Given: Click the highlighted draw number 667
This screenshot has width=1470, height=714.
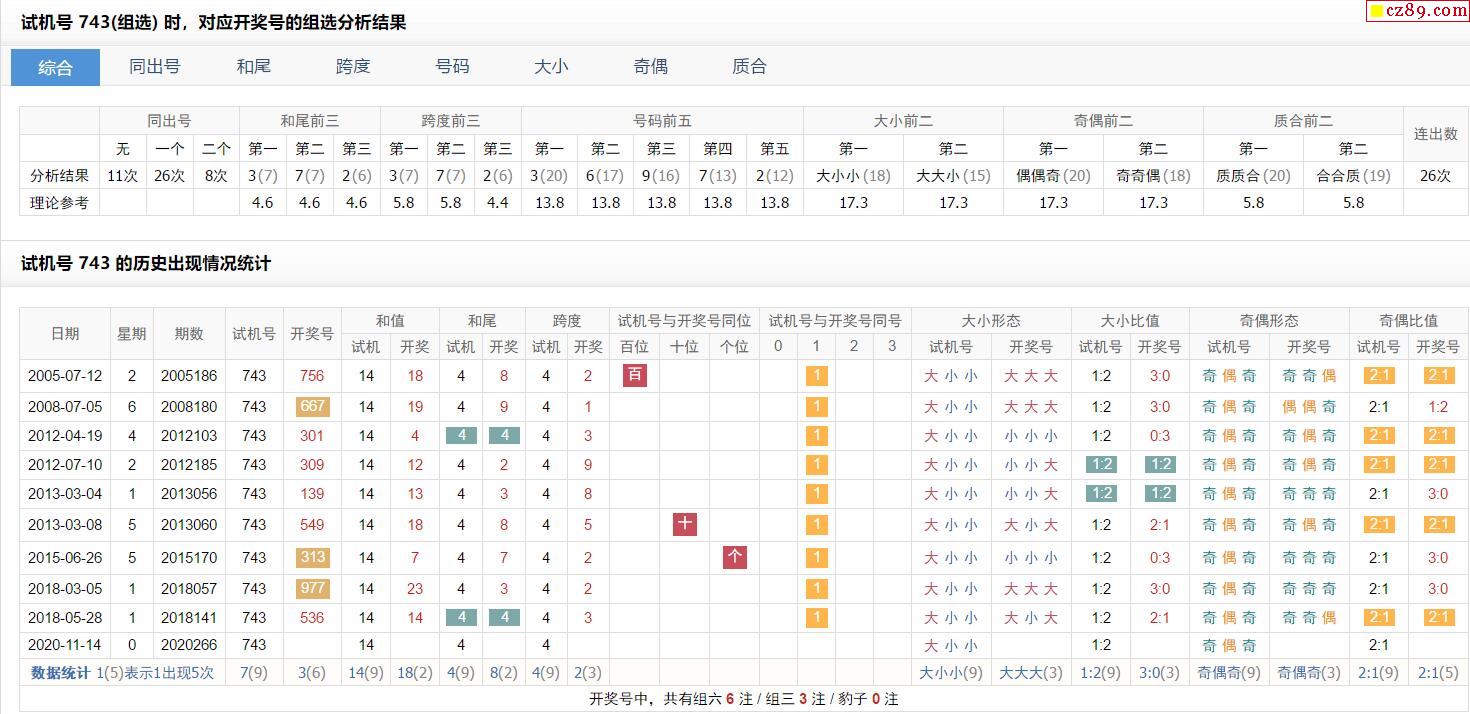Looking at the screenshot, I should coord(312,407).
